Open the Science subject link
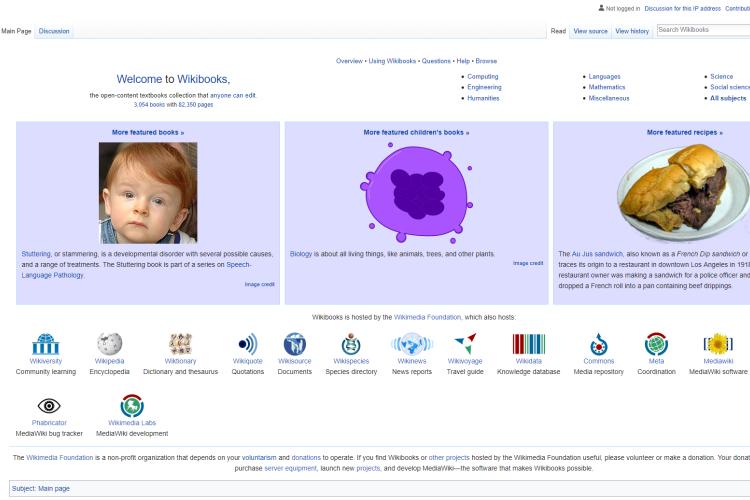 pyautogui.click(x=721, y=77)
